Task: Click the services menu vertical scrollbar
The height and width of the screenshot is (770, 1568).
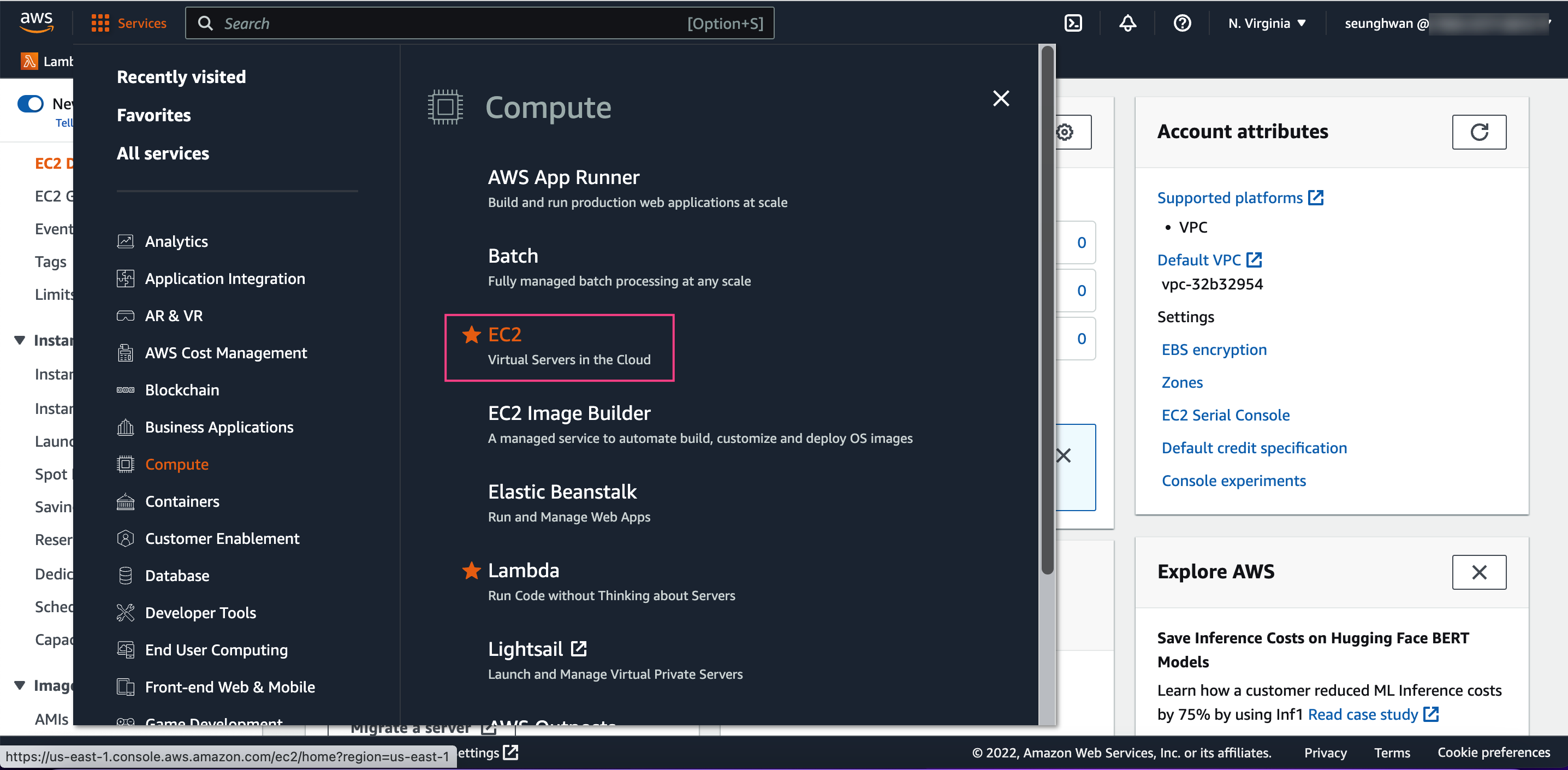Action: (x=1047, y=310)
